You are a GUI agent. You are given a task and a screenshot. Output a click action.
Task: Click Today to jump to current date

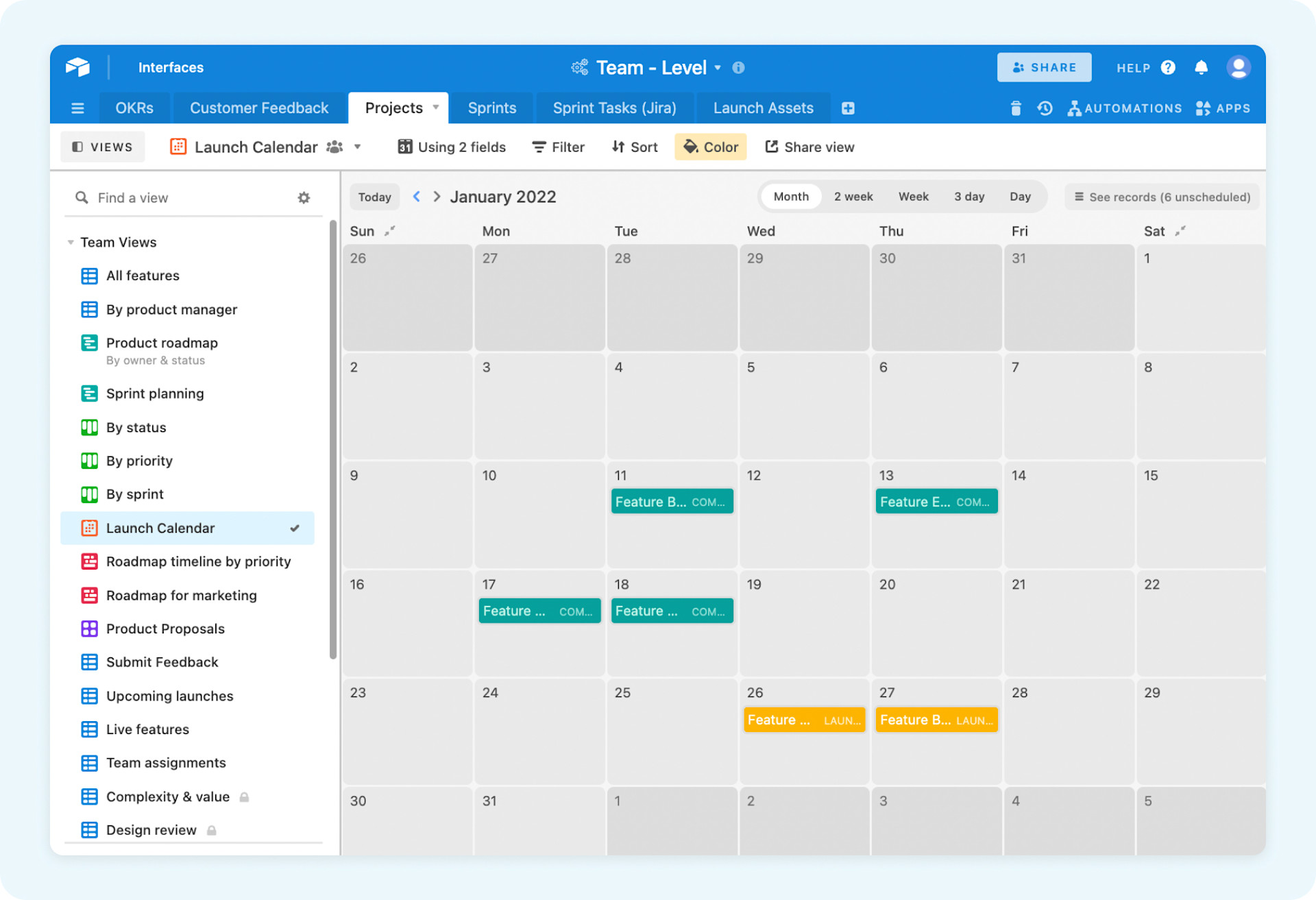pyautogui.click(x=374, y=196)
